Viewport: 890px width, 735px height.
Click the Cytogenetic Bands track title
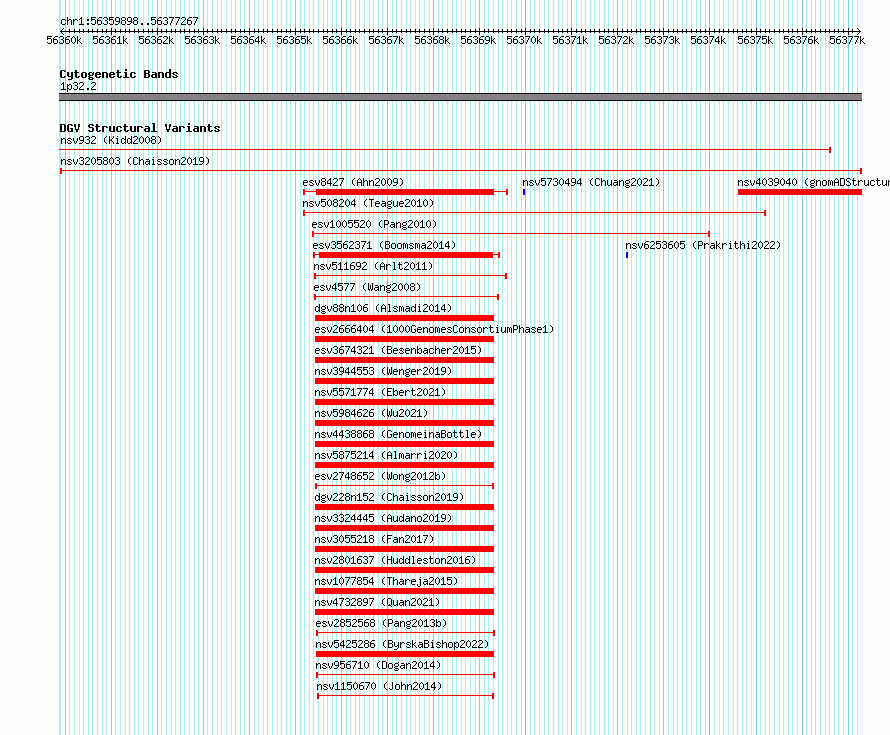(x=119, y=74)
